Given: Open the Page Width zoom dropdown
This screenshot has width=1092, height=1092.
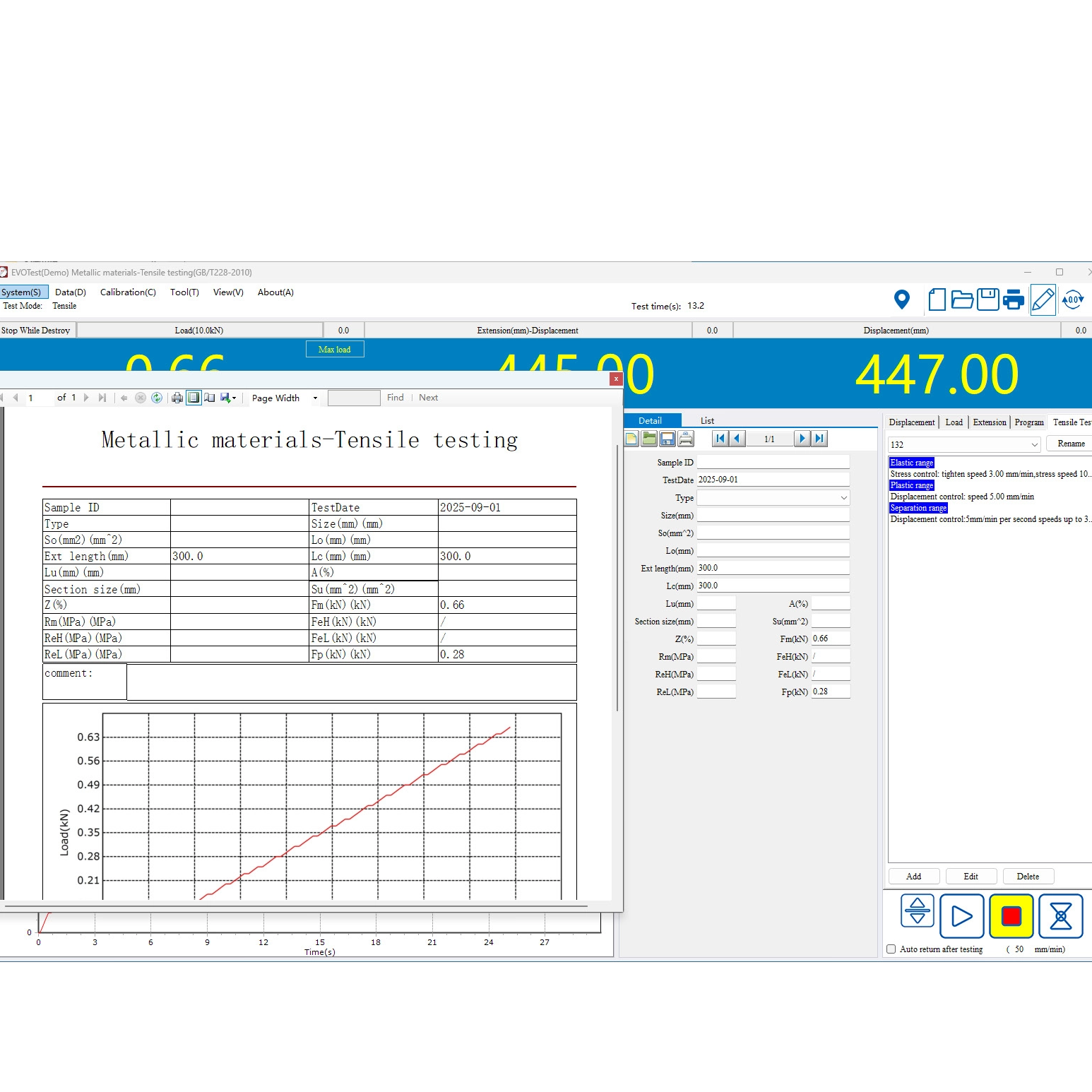Looking at the screenshot, I should point(315,398).
